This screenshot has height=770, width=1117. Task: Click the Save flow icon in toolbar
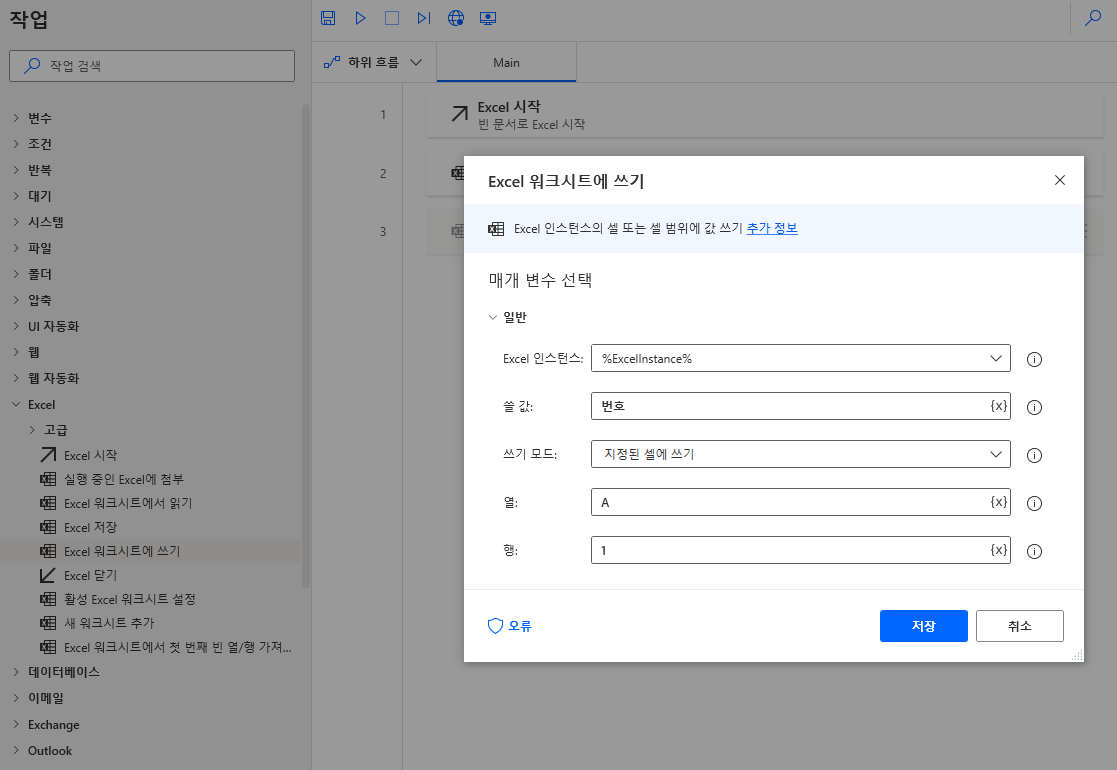point(328,18)
